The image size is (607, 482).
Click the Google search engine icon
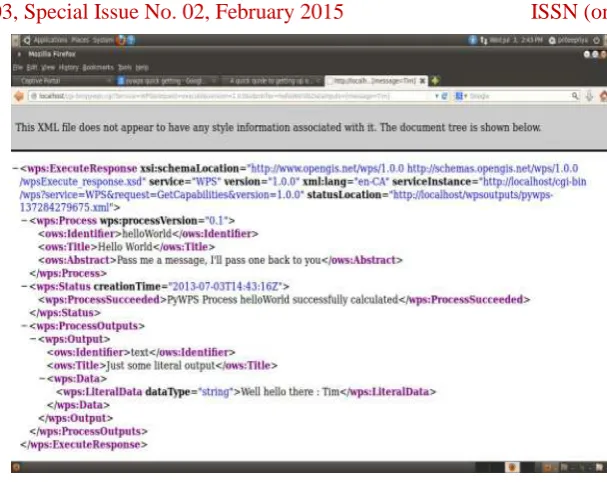click(x=459, y=96)
